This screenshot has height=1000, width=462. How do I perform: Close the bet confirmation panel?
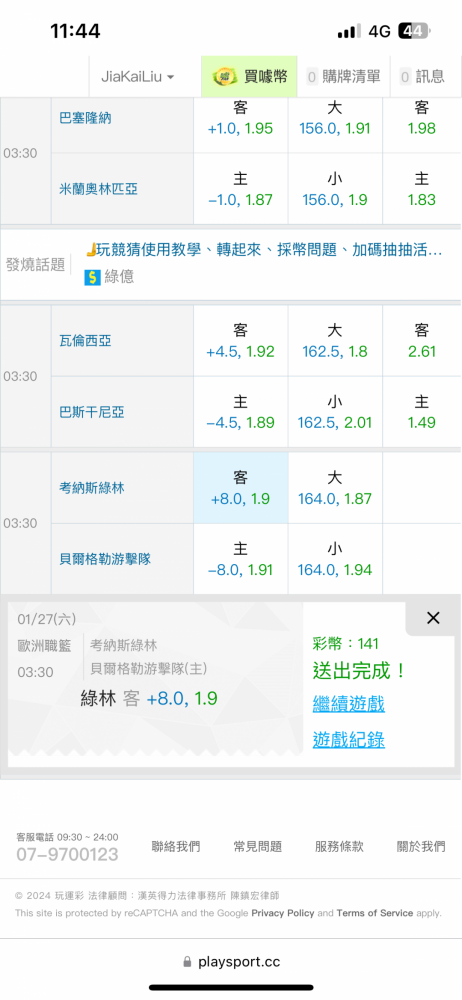tap(433, 617)
